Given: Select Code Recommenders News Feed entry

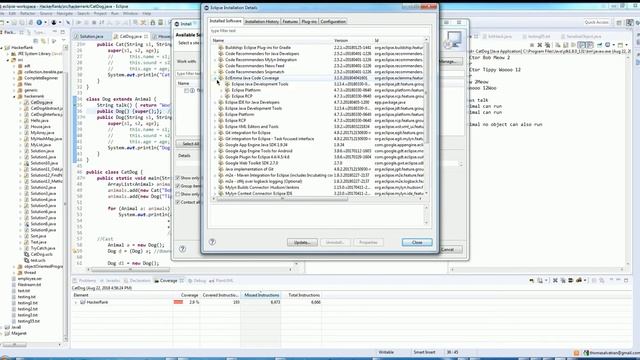Looking at the screenshot, I should point(255,66).
